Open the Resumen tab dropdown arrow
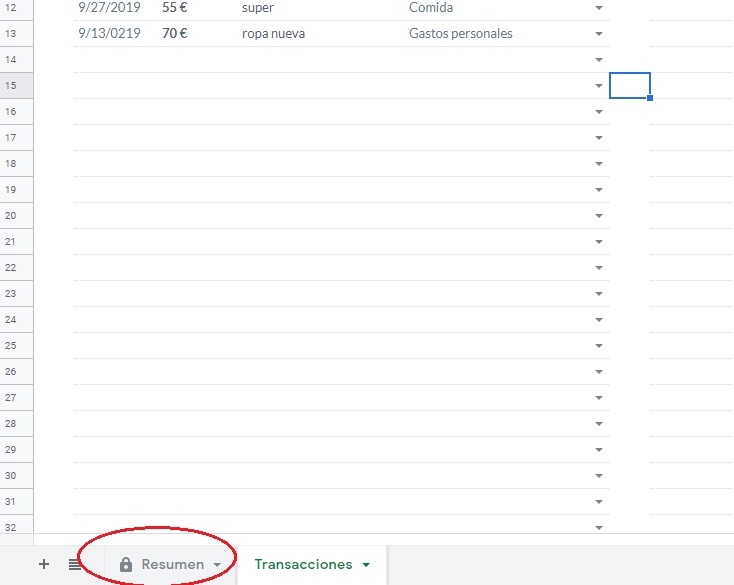 click(x=217, y=565)
